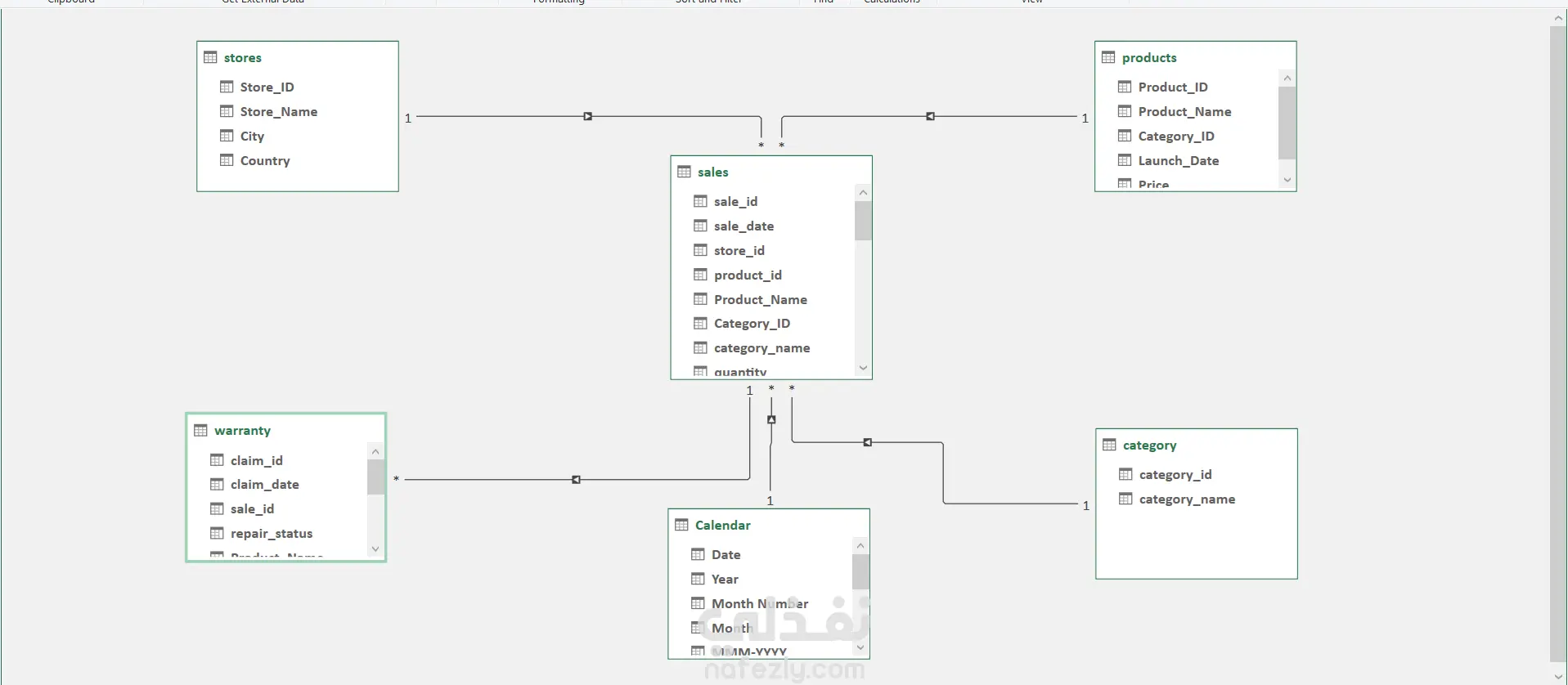Image resolution: width=1568 pixels, height=685 pixels.
Task: Click the products table scroll-up arrow
Action: click(x=1287, y=78)
